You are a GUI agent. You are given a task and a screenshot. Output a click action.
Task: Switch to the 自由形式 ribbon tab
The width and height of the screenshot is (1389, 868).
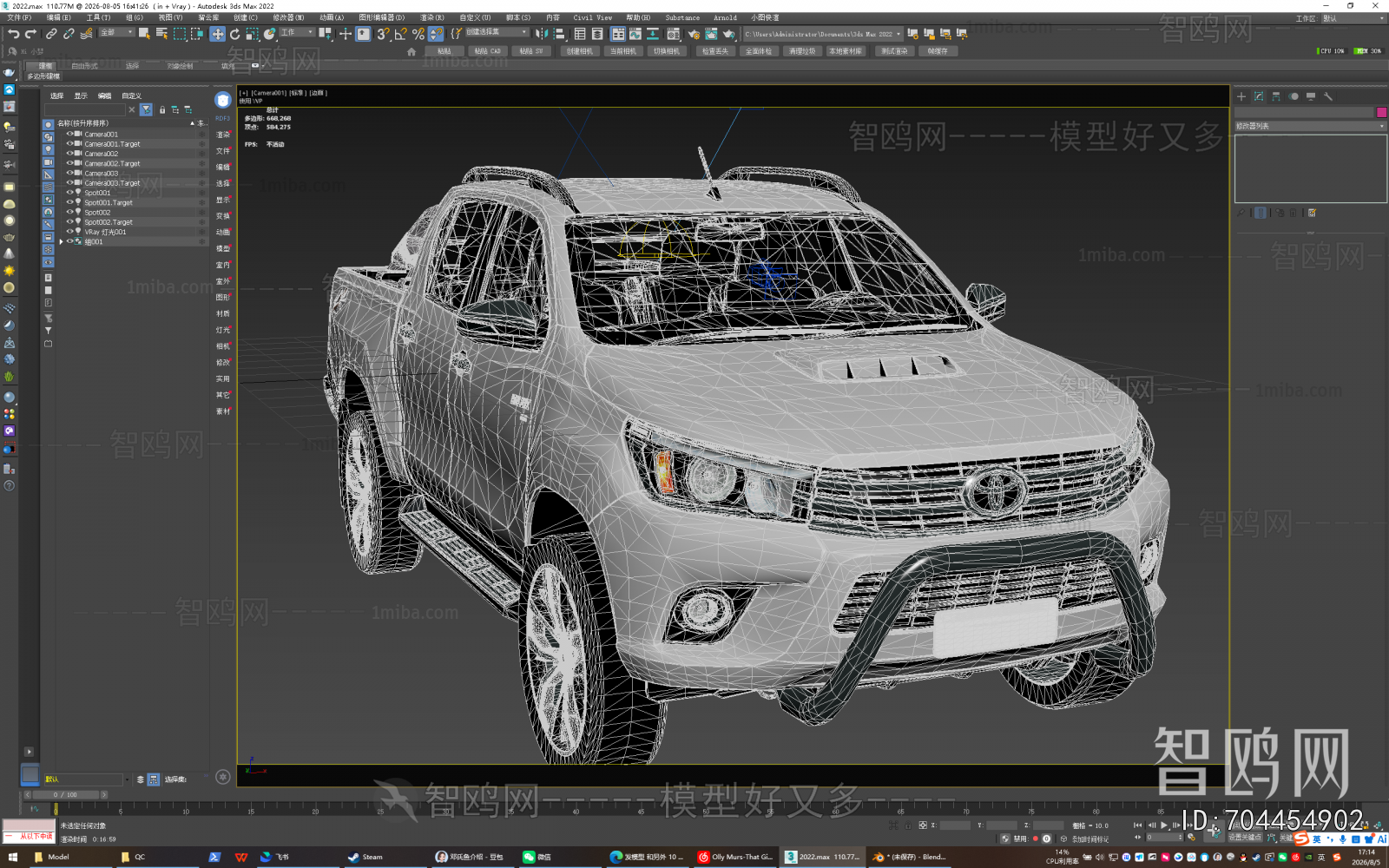point(84,66)
